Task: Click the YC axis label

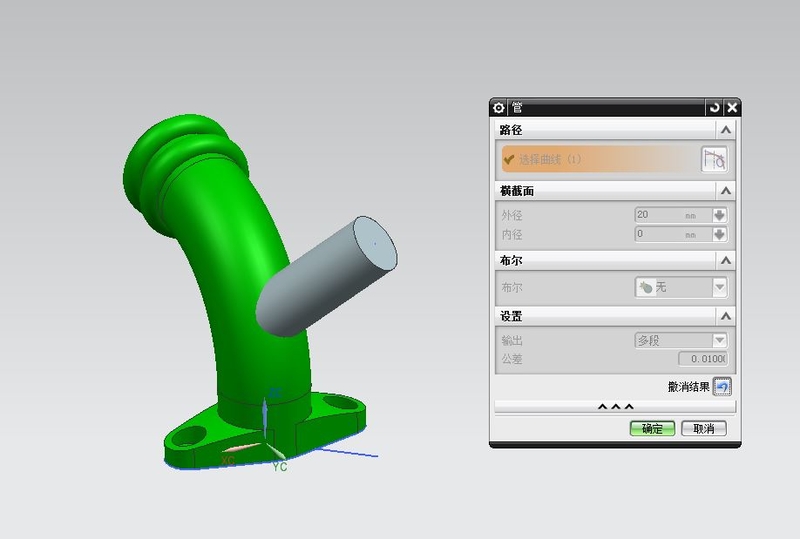Action: (x=280, y=467)
